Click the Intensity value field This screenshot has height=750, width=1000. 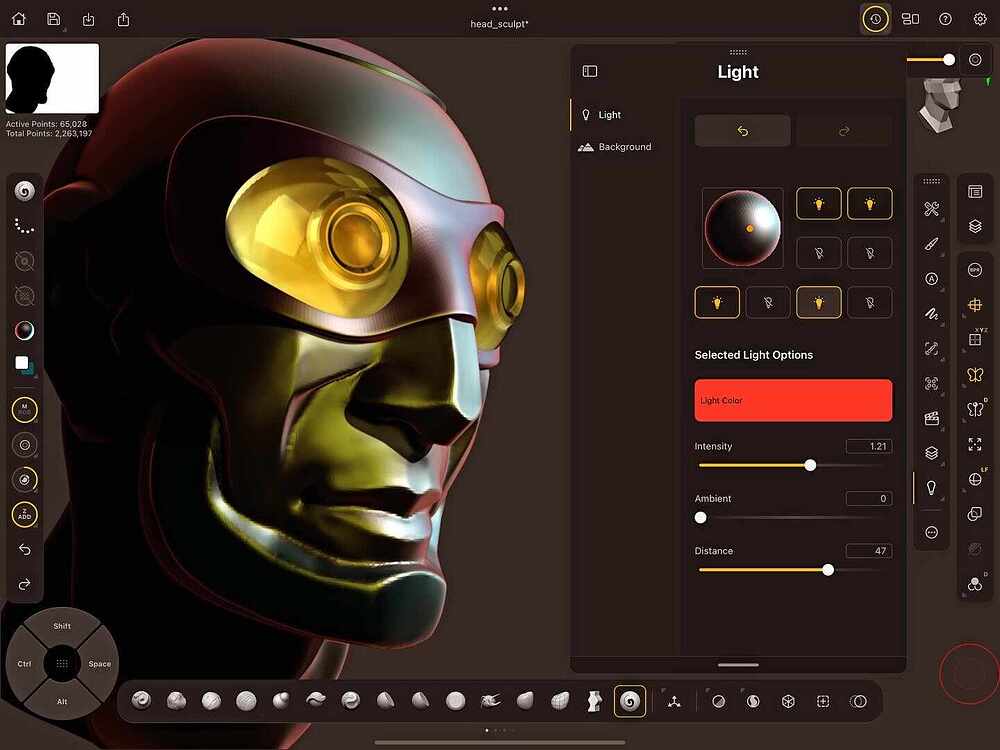click(869, 446)
